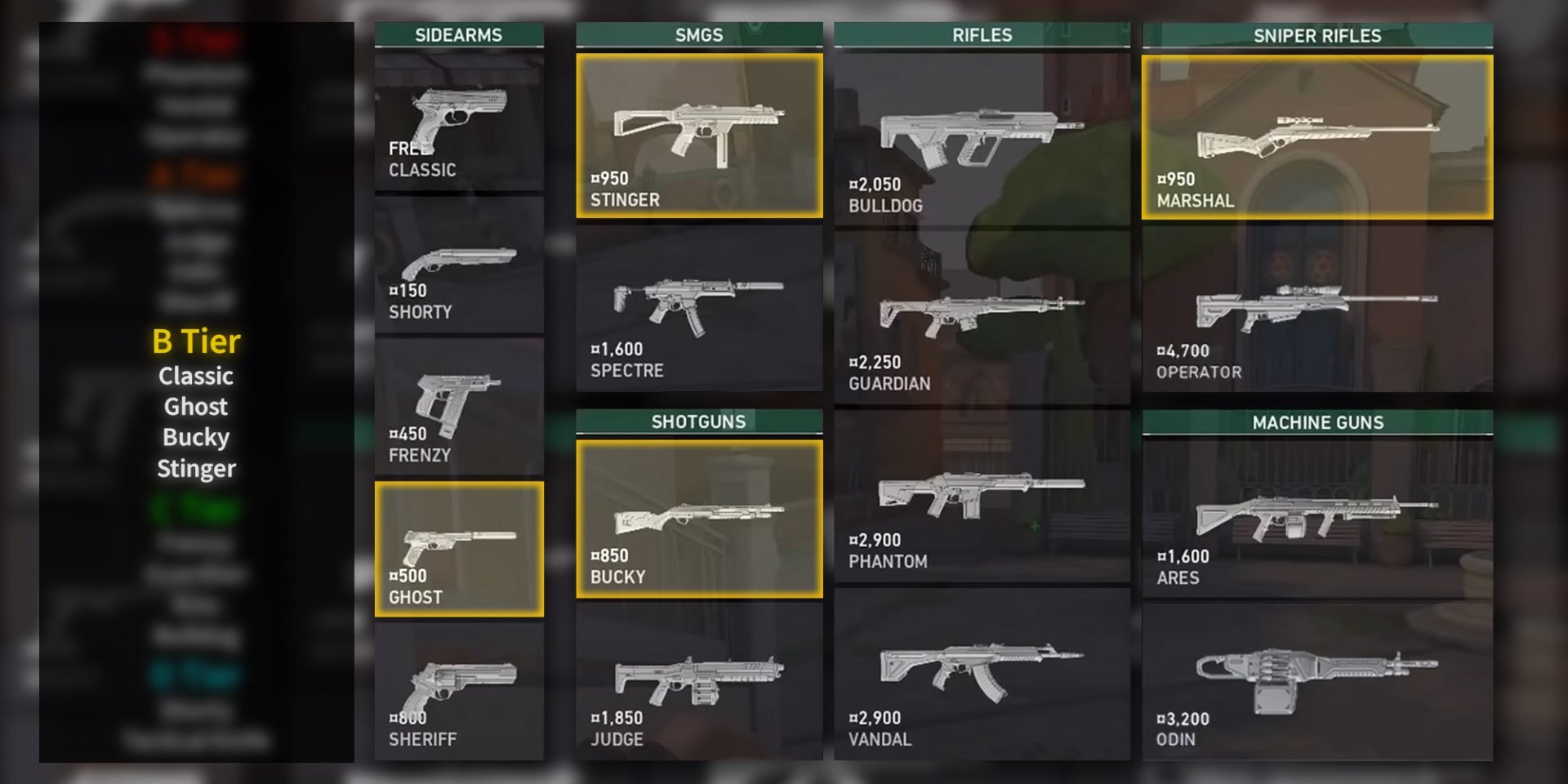Select the Ares machine gun
1568x784 pixels.
[1317, 518]
